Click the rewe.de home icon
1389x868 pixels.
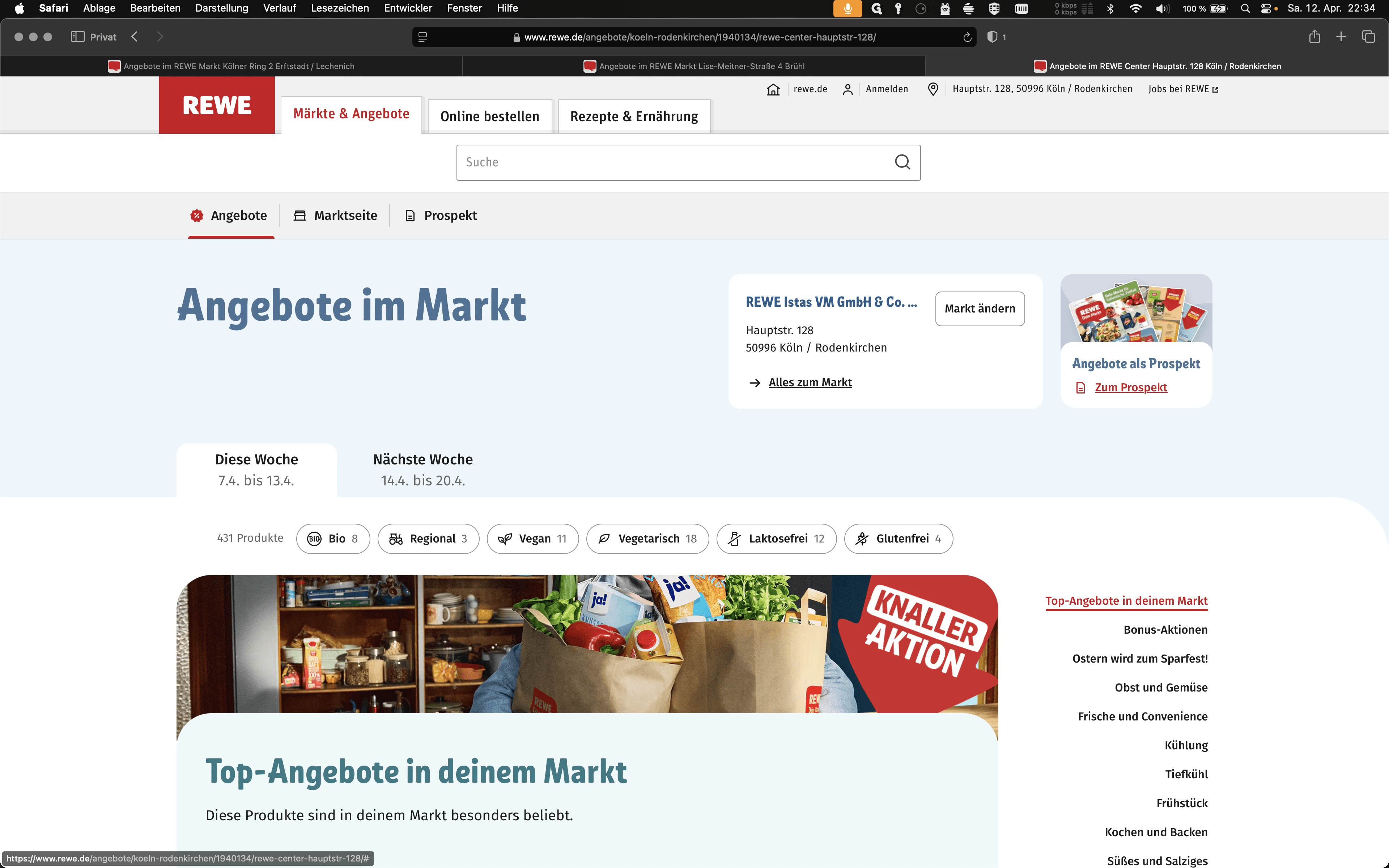coord(773,89)
